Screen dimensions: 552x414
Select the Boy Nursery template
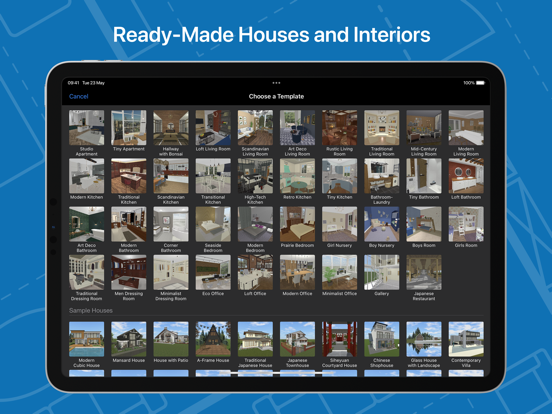click(x=382, y=224)
